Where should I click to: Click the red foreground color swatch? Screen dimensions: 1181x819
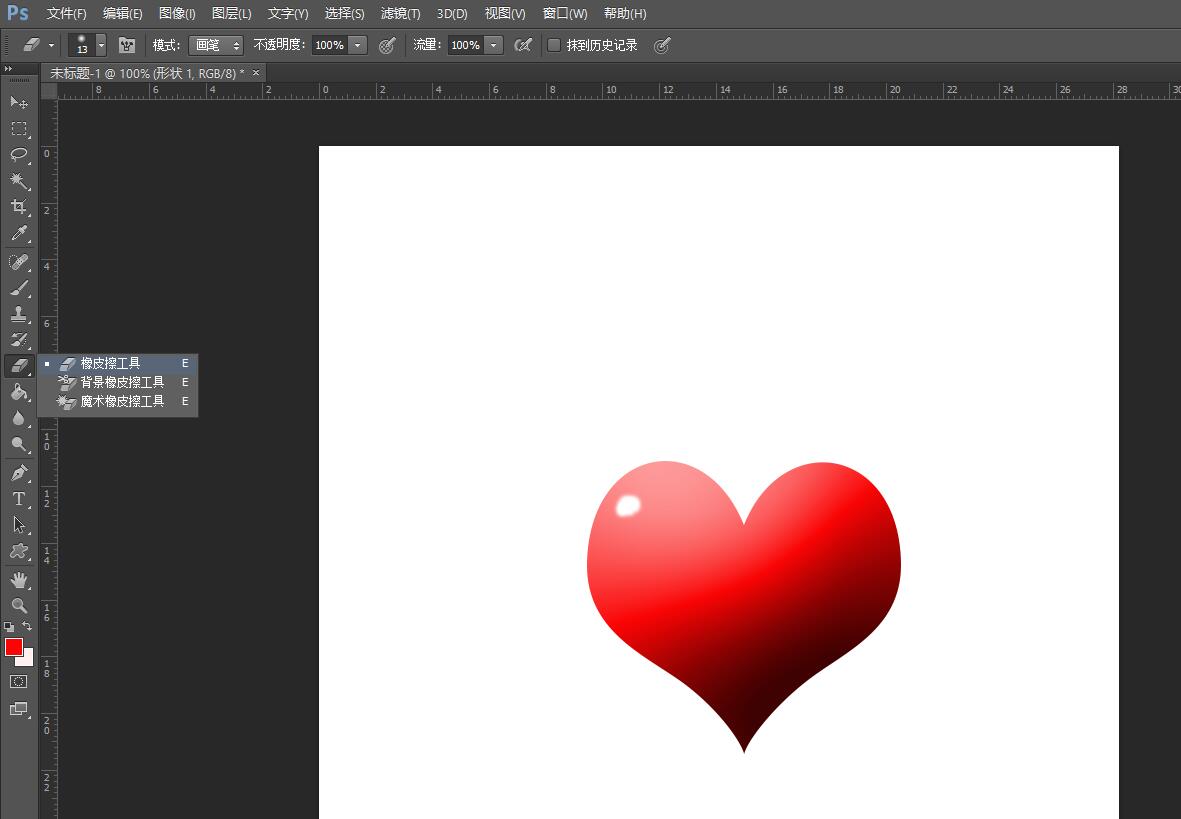tap(14, 647)
